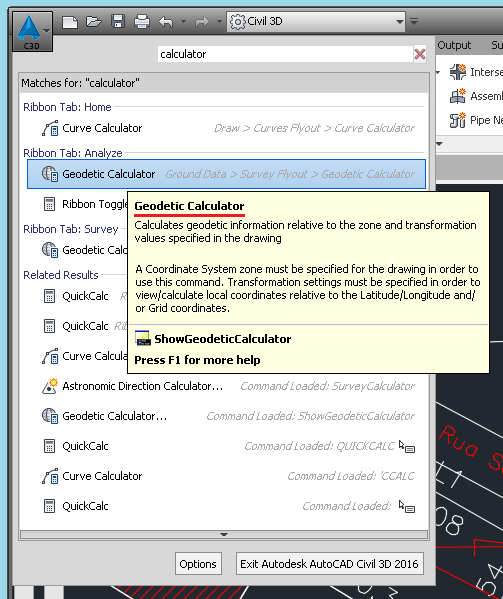Viewport: 503px width, 599px height.
Task: Select Curve Calculator with Command Loaded: 'CCALC
Action: tap(226, 476)
